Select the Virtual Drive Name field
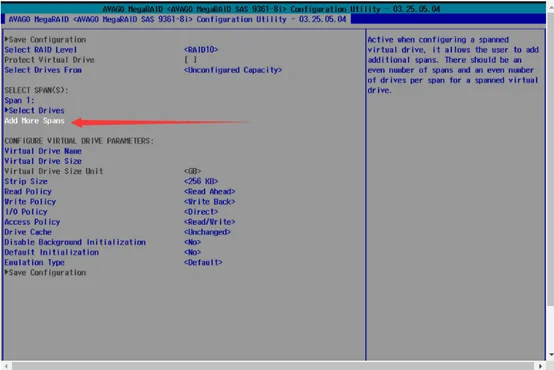 (x=43, y=151)
